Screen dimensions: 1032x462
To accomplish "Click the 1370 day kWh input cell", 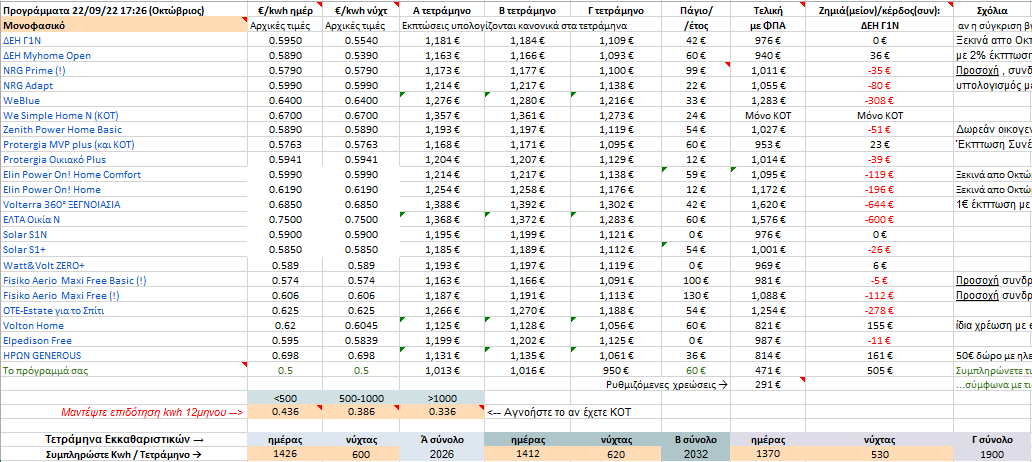I will click(768, 454).
